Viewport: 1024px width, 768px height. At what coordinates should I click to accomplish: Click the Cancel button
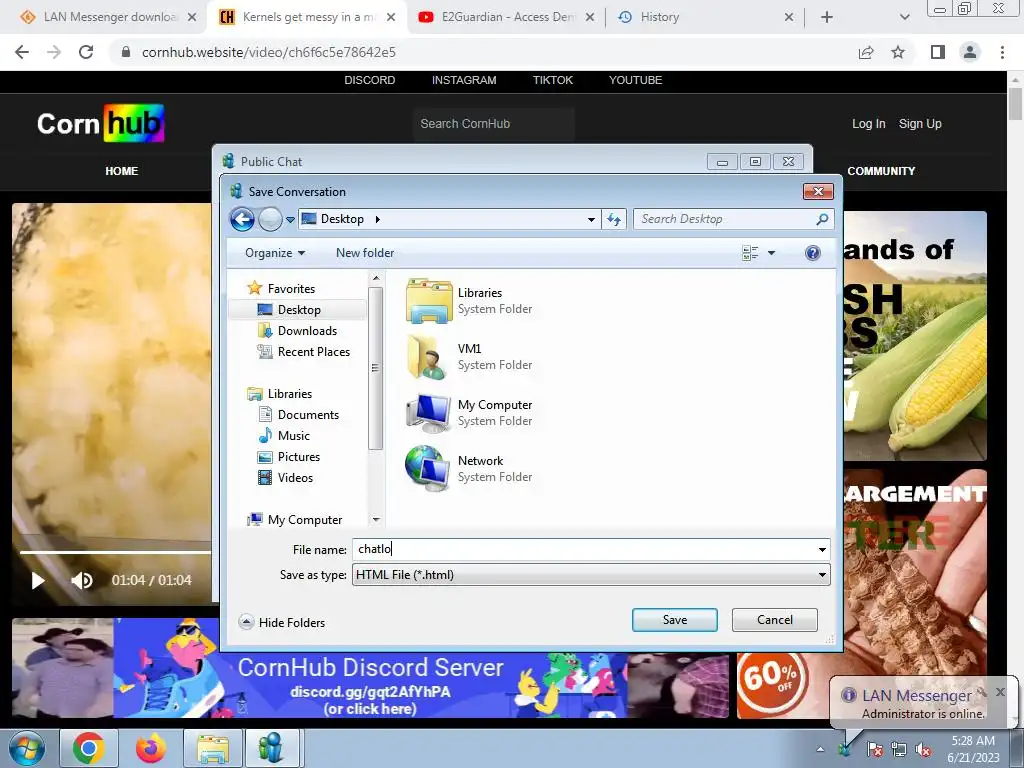(775, 620)
